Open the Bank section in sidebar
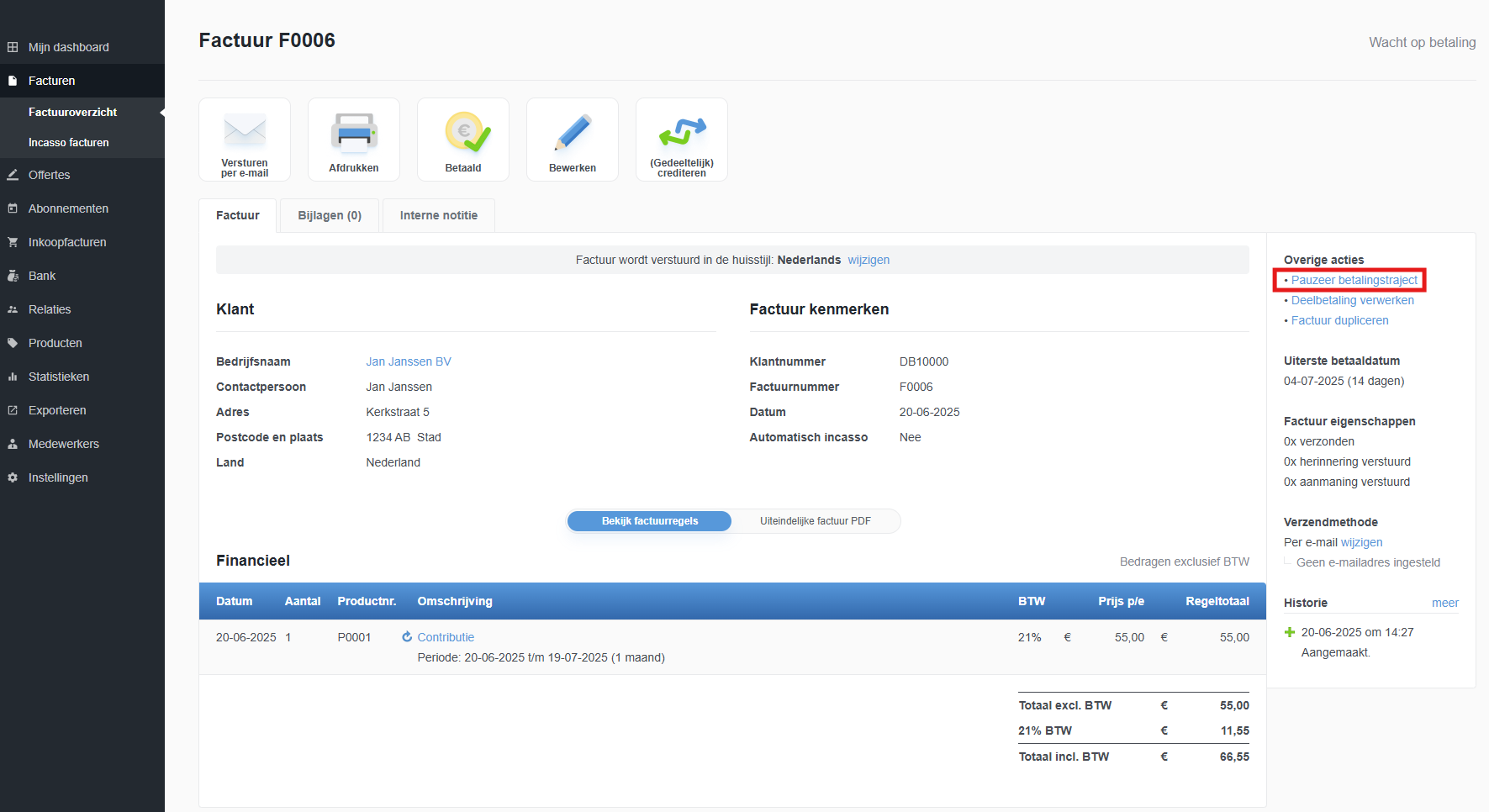 pyautogui.click(x=42, y=276)
